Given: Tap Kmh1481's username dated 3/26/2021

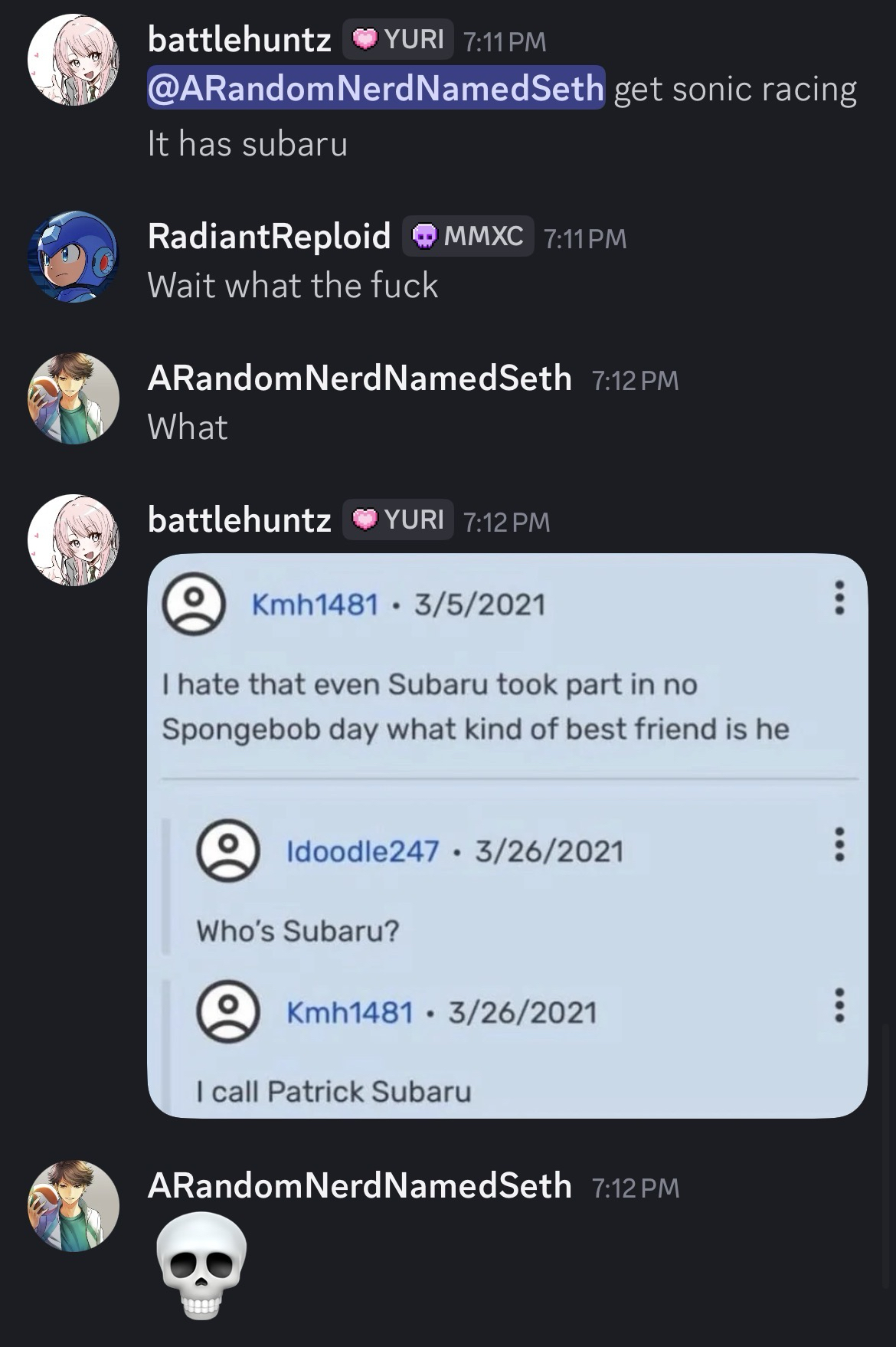Looking at the screenshot, I should 349,1012.
